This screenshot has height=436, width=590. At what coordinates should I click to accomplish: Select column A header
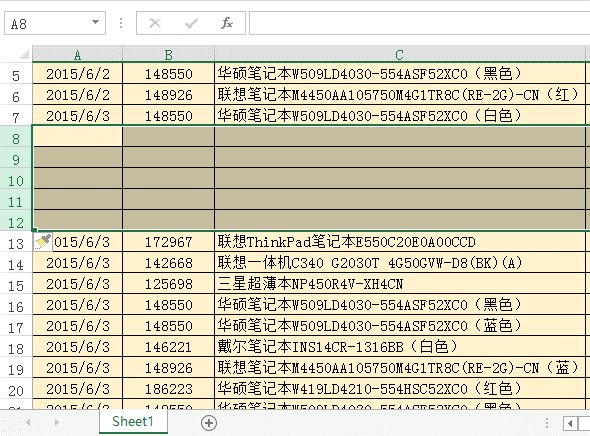tap(78, 55)
